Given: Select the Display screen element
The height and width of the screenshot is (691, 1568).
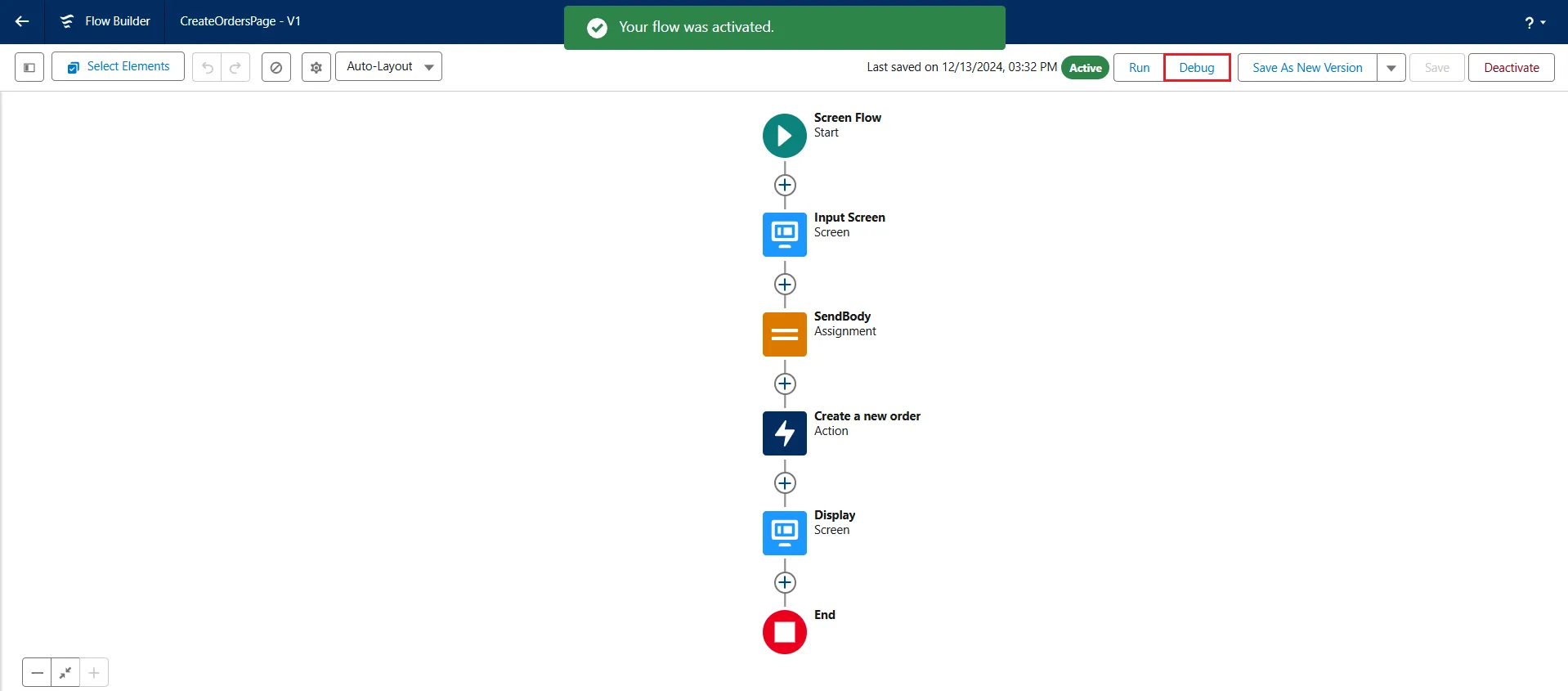Looking at the screenshot, I should 784,533.
